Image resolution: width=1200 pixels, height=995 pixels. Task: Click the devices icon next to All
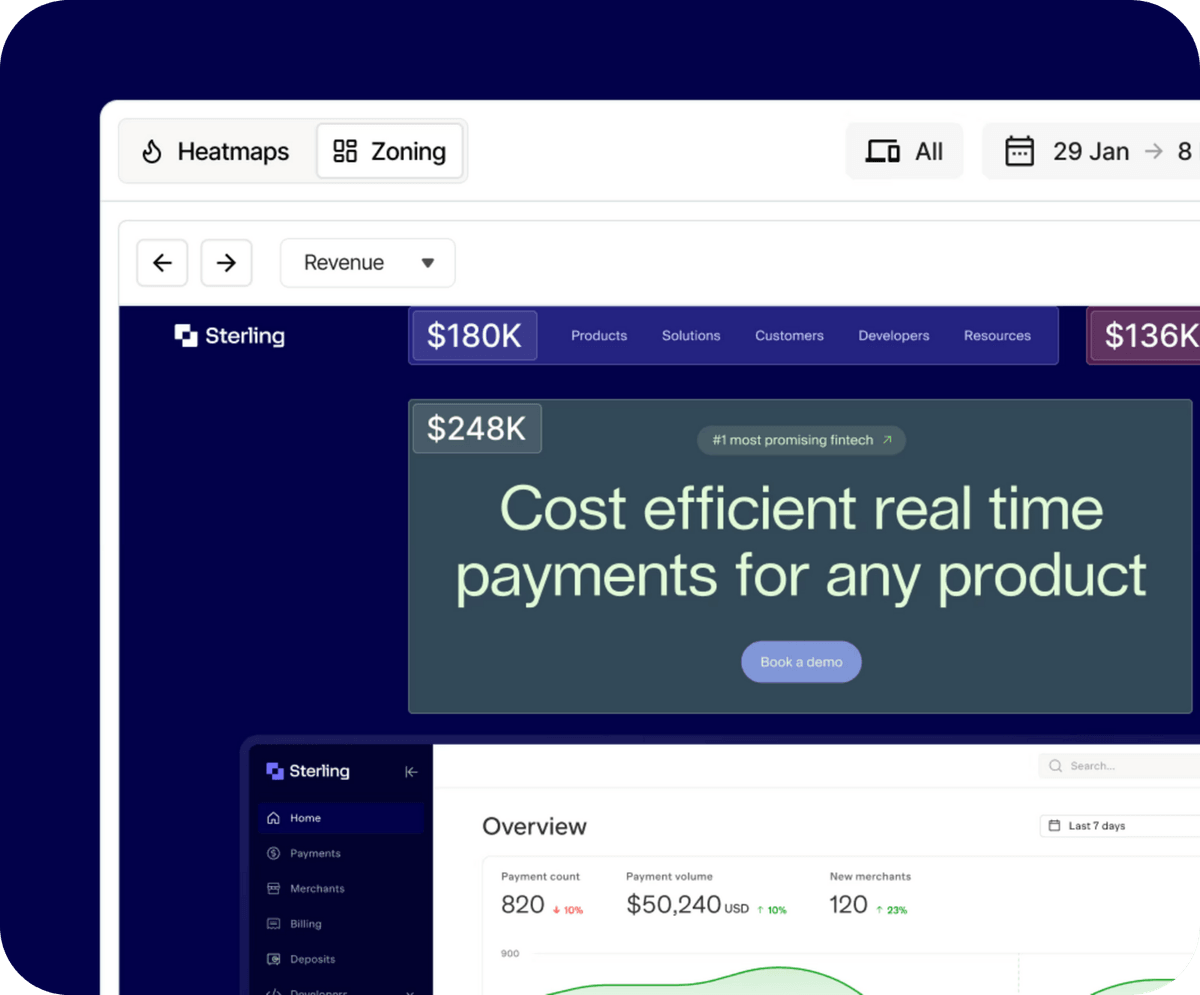(882, 152)
